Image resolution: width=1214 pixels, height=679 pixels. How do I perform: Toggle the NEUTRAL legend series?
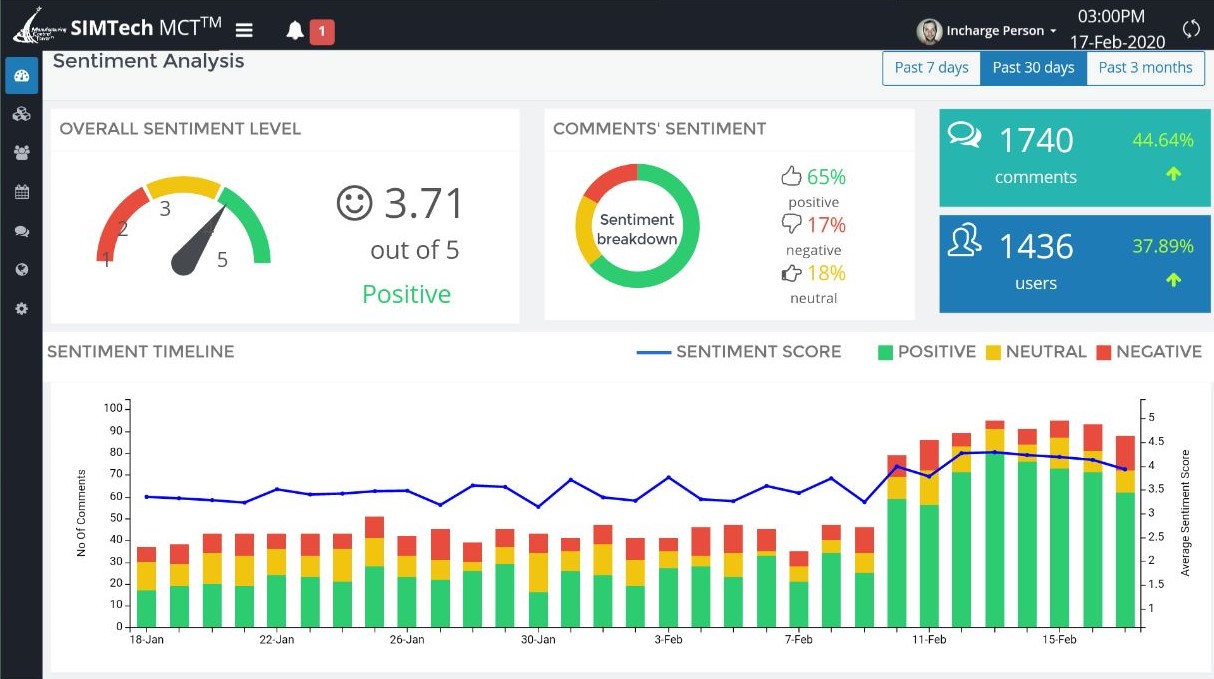tap(1035, 352)
